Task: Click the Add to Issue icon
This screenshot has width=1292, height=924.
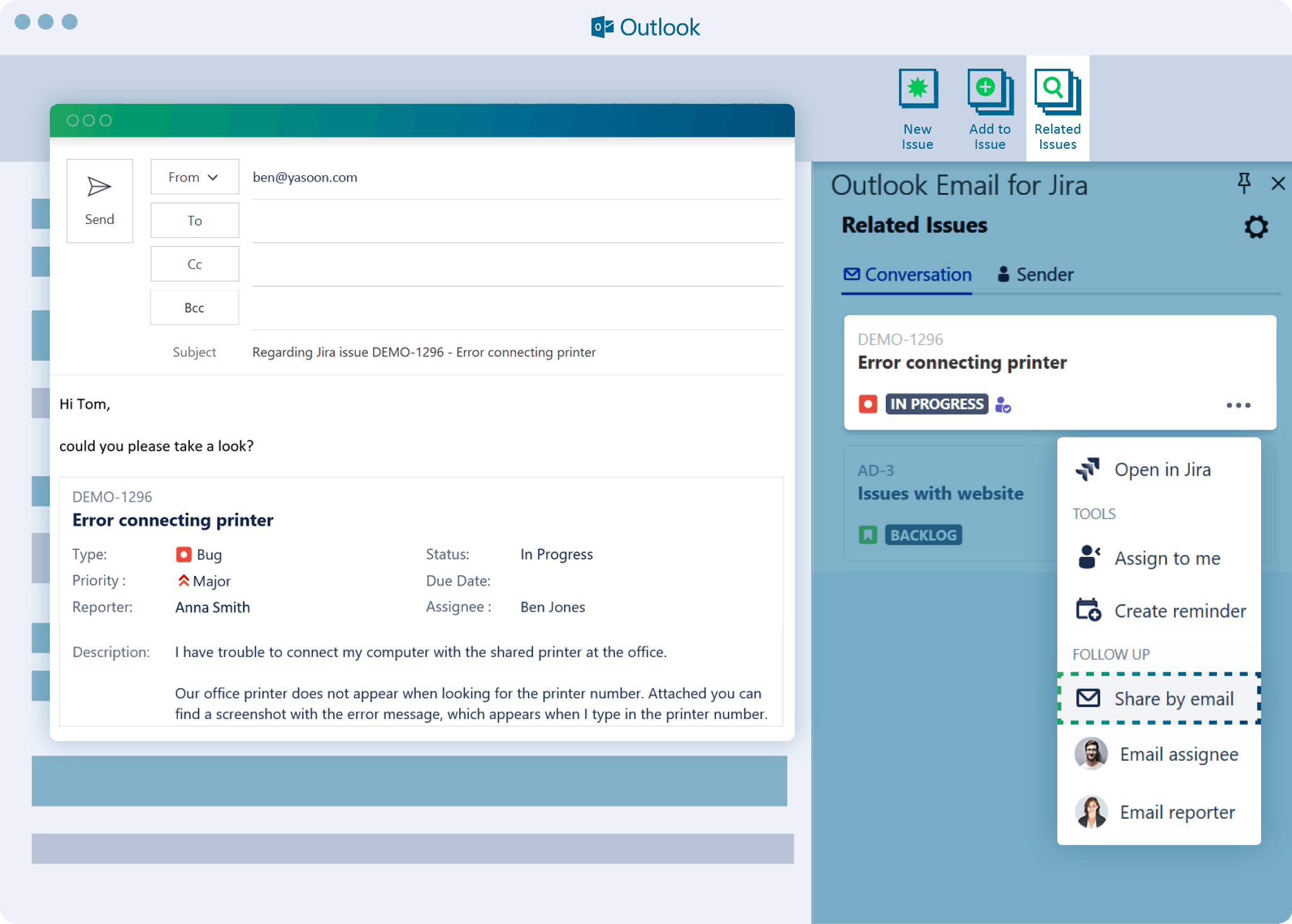Action: 989,91
